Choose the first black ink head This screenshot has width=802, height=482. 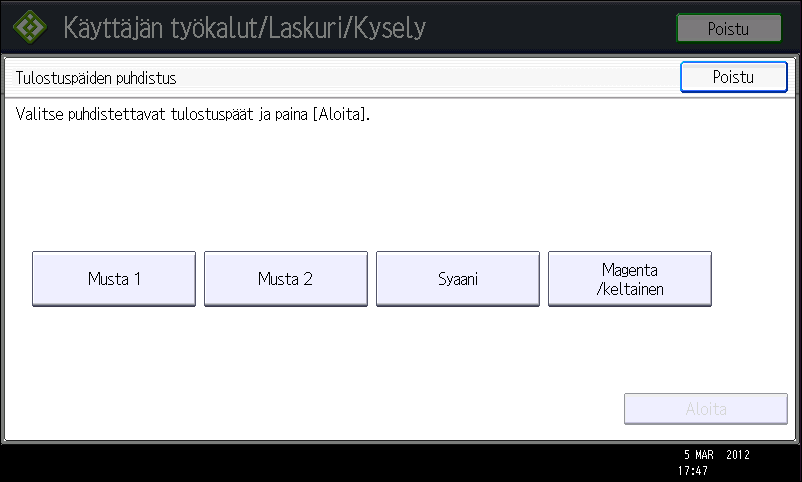click(114, 279)
